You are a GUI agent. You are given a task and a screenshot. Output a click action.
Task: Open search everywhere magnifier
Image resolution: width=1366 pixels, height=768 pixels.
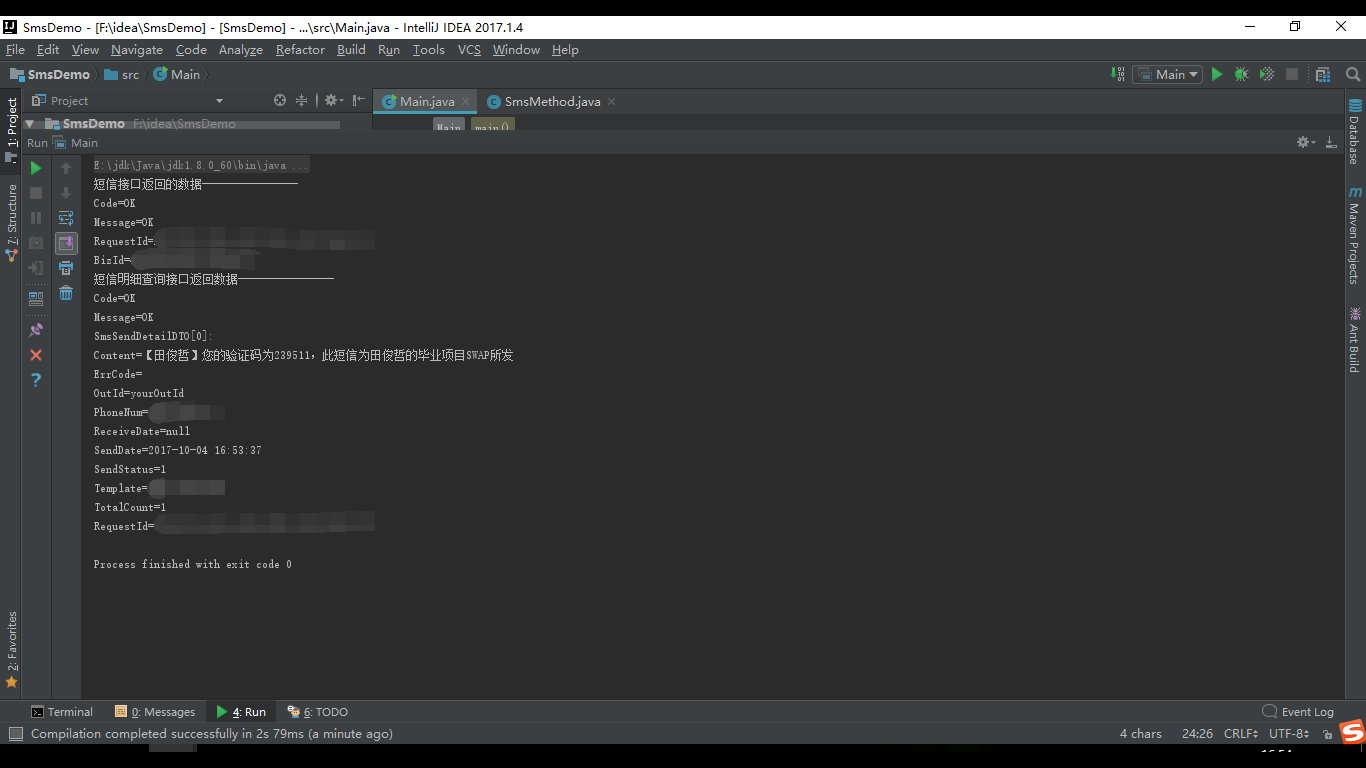tap(1353, 74)
